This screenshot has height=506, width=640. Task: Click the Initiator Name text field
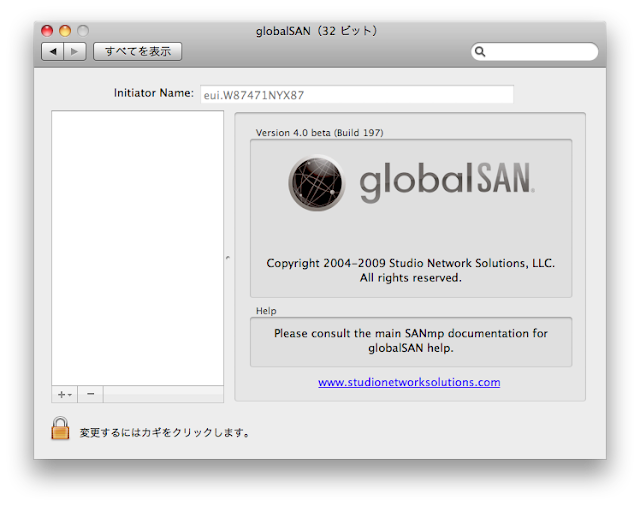357,95
